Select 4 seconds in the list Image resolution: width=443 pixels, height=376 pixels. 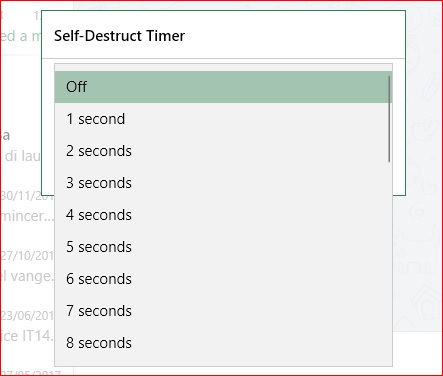(x=223, y=215)
